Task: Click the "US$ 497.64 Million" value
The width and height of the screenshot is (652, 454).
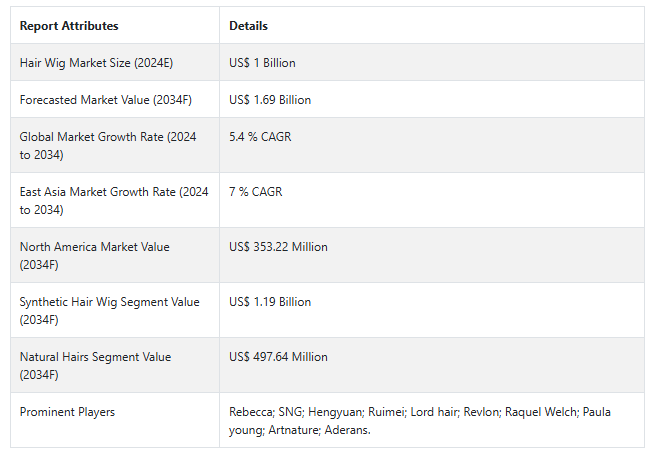Action: click(x=278, y=357)
